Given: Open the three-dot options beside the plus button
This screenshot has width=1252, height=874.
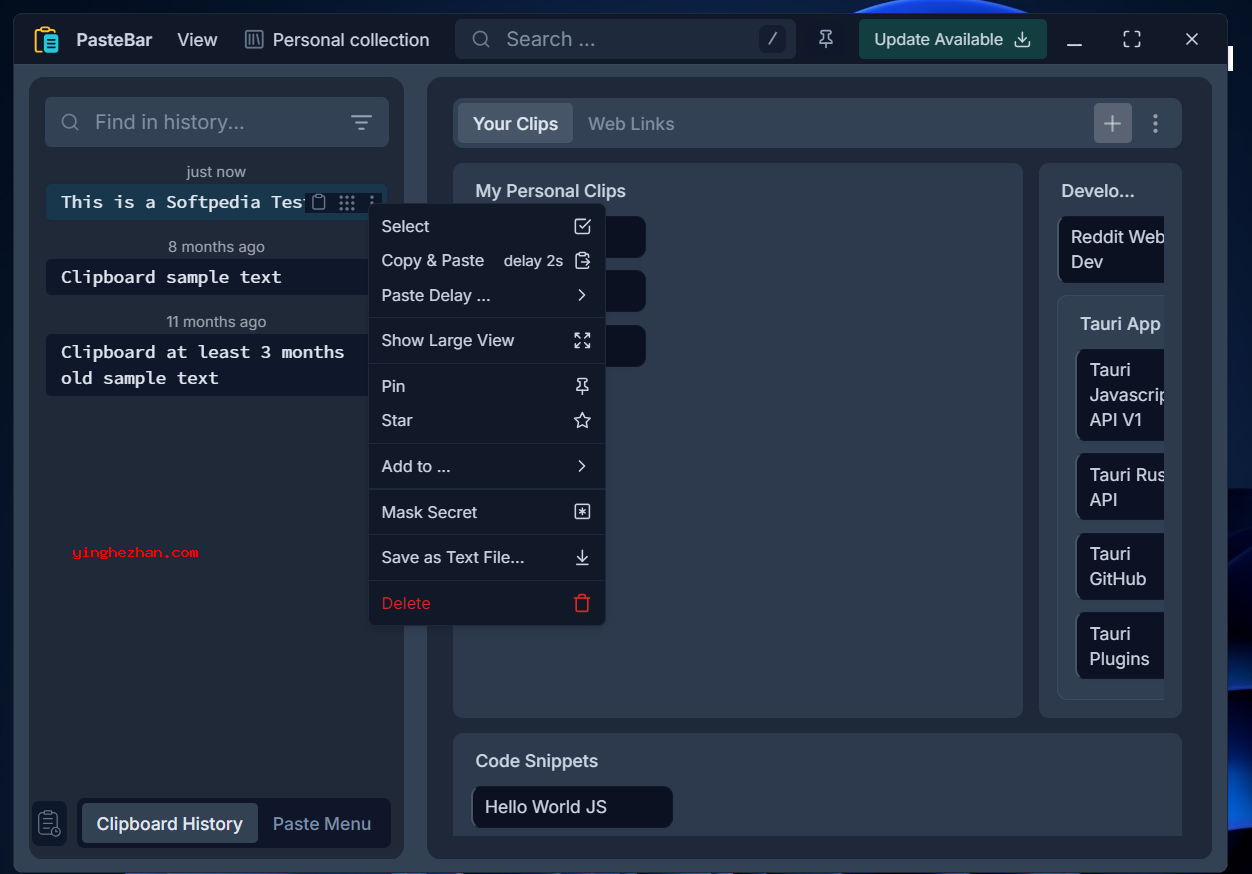Looking at the screenshot, I should 1155,124.
